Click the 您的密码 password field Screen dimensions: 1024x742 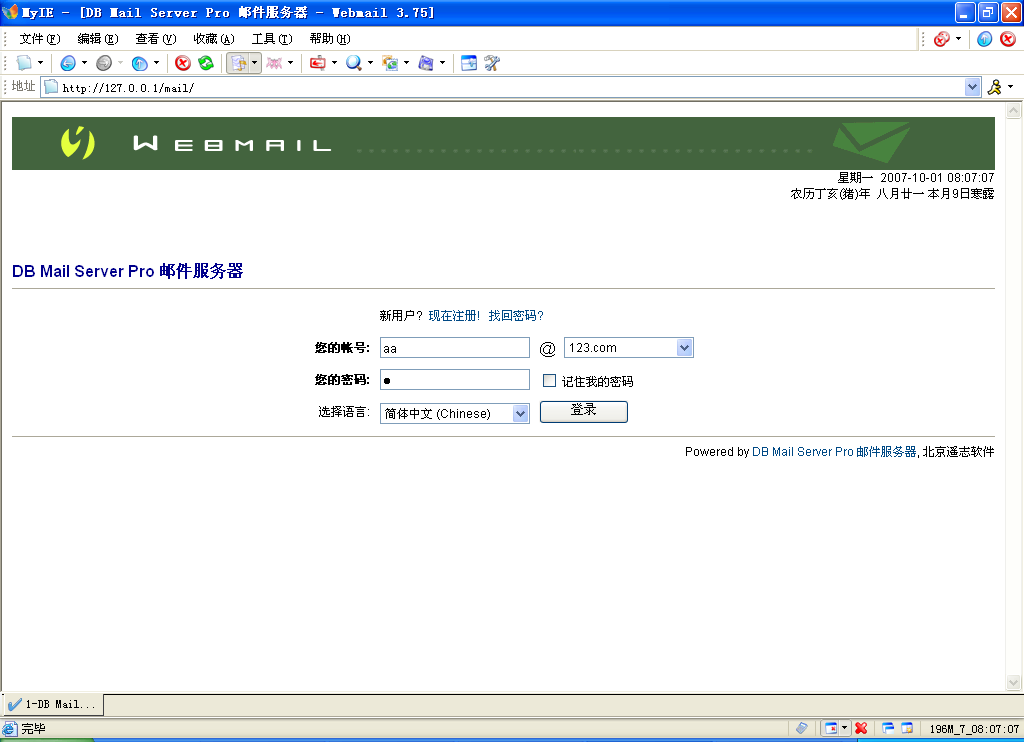pos(455,379)
